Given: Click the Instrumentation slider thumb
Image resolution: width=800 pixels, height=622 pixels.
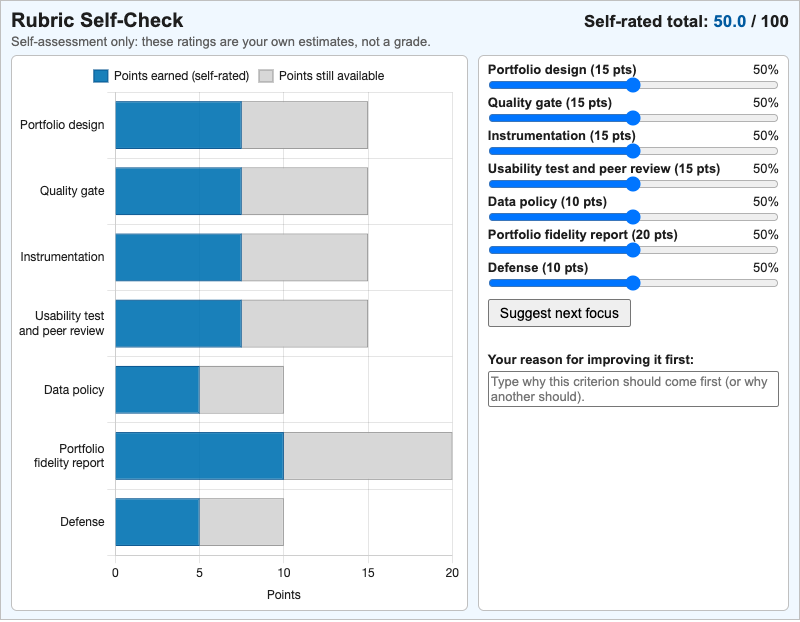Looking at the screenshot, I should (633, 151).
